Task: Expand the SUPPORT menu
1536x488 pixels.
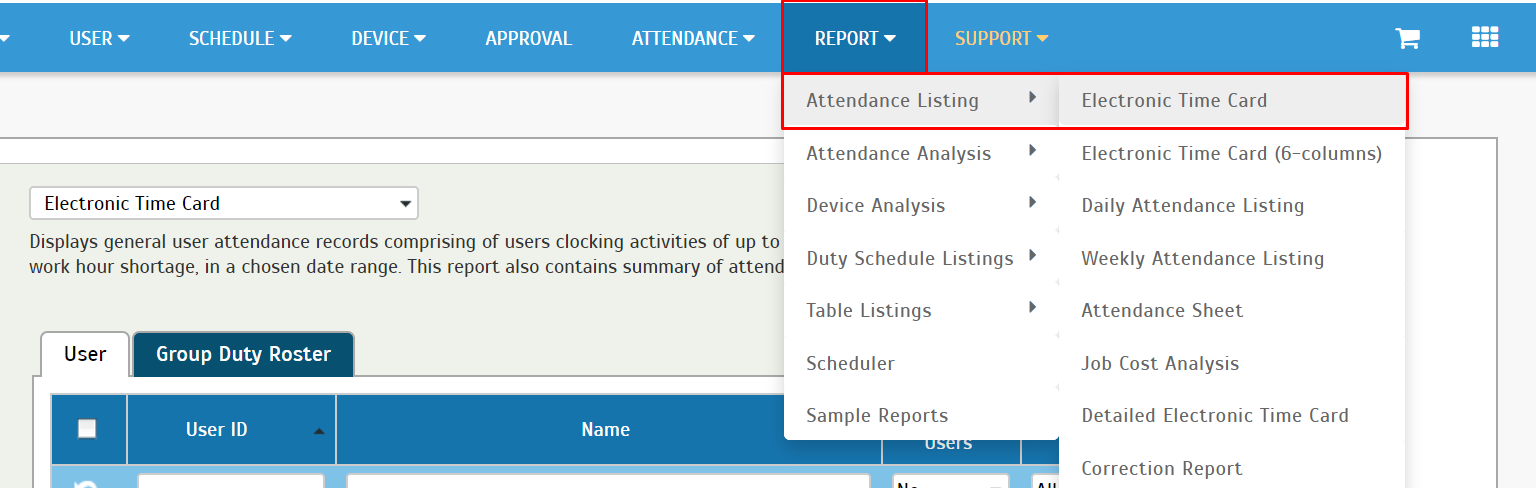Action: tap(1001, 38)
